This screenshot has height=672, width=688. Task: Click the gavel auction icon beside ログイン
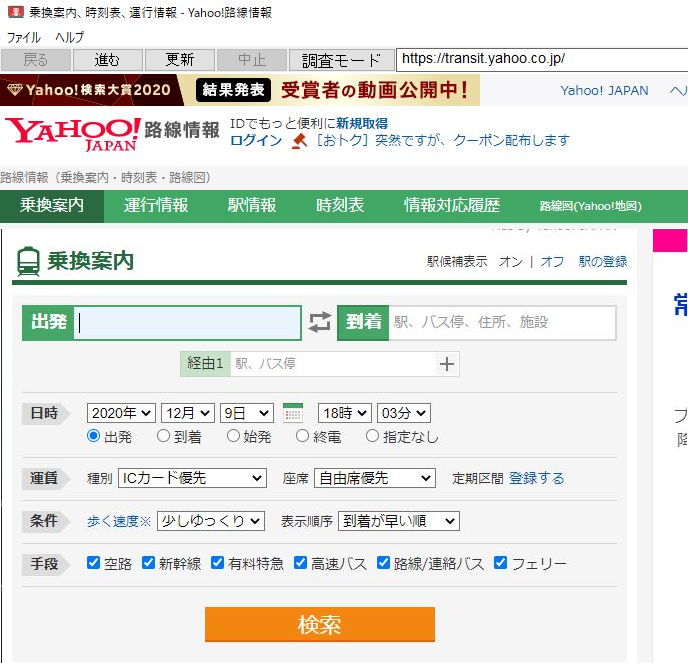point(299,141)
